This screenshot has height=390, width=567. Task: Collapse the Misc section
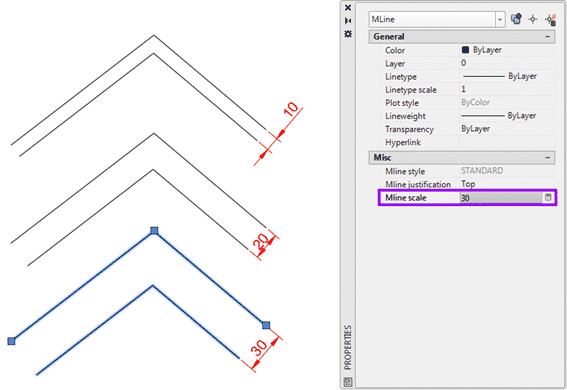(x=547, y=158)
